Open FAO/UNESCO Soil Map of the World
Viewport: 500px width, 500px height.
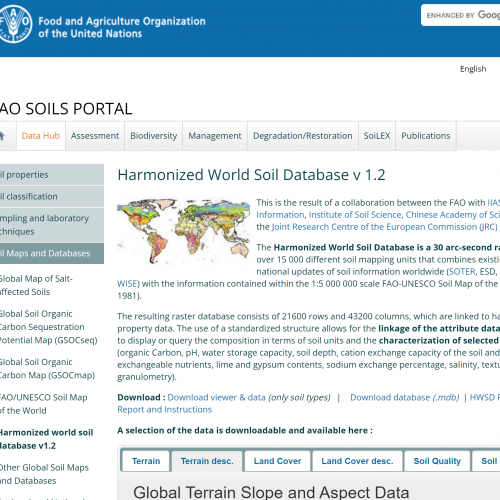(x=43, y=404)
